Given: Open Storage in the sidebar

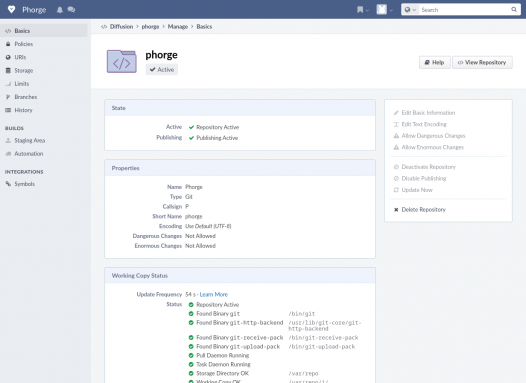Looking at the screenshot, I should [44, 70].
